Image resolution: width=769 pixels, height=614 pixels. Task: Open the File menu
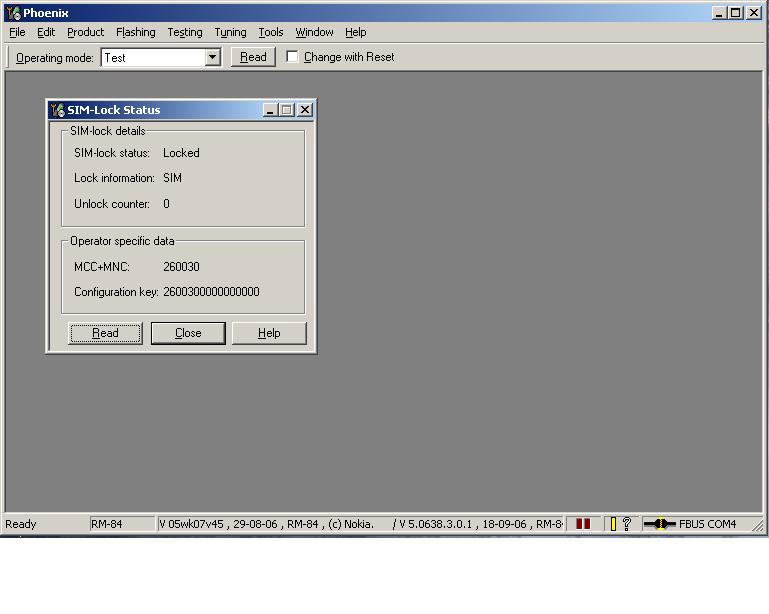(x=17, y=32)
